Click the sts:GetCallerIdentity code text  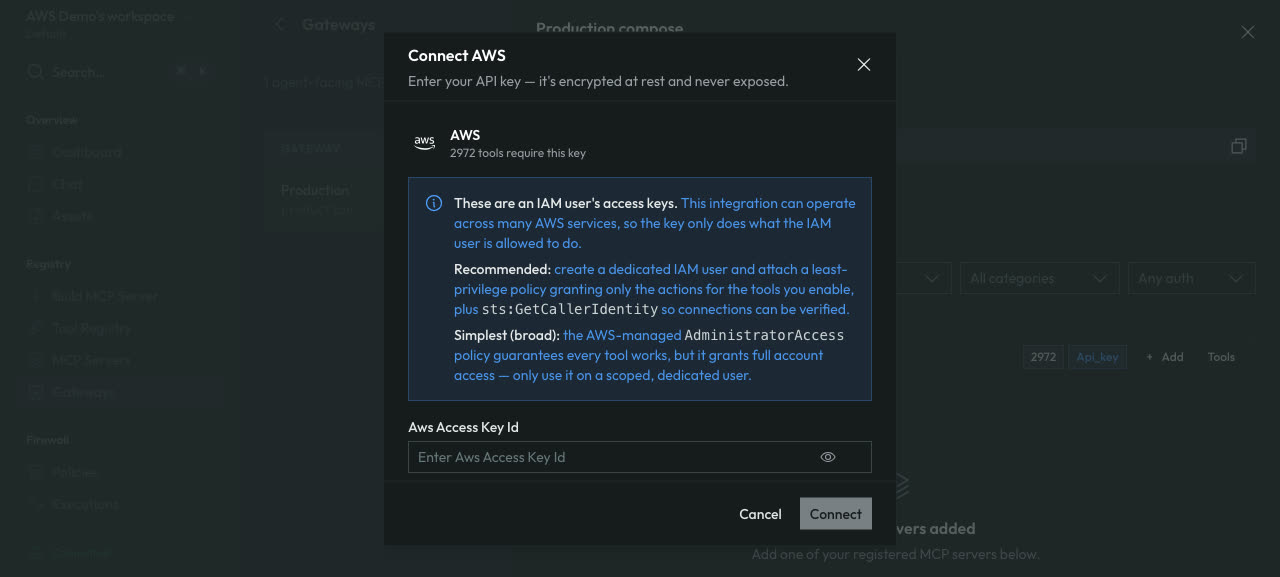point(570,309)
